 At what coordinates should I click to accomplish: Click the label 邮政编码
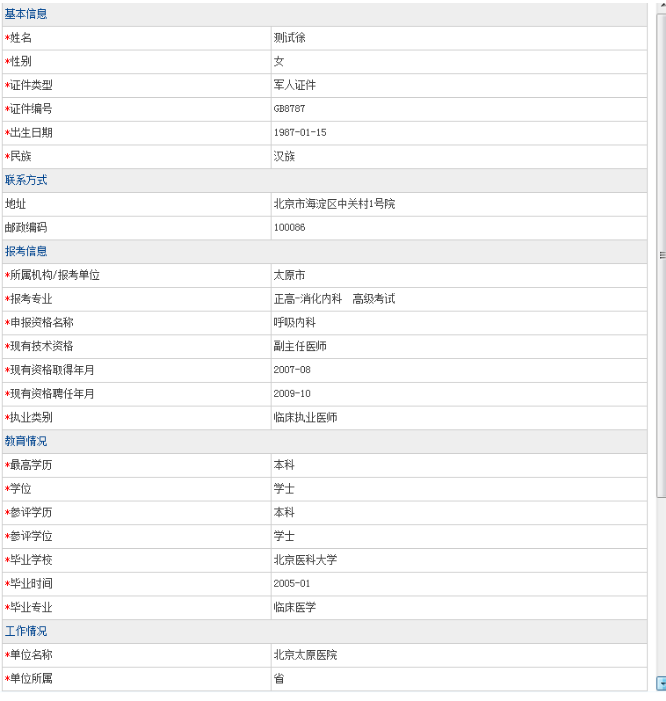[x=26, y=228]
